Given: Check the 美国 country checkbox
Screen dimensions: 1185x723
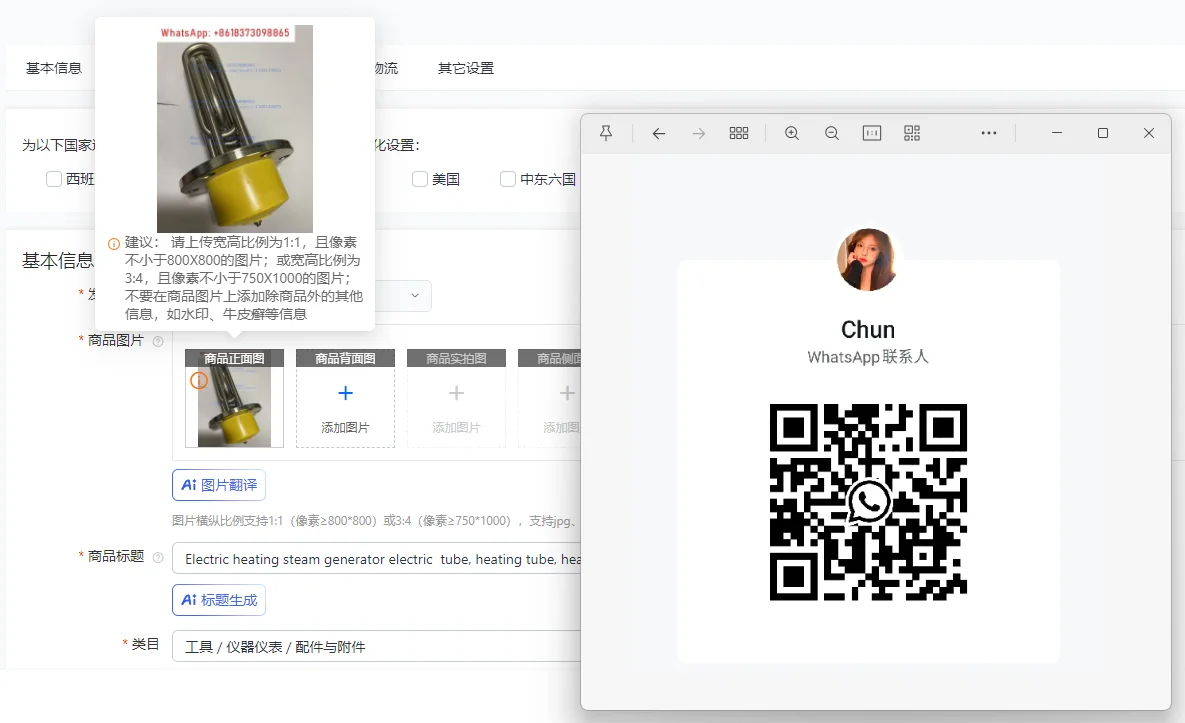Looking at the screenshot, I should coord(421,179).
